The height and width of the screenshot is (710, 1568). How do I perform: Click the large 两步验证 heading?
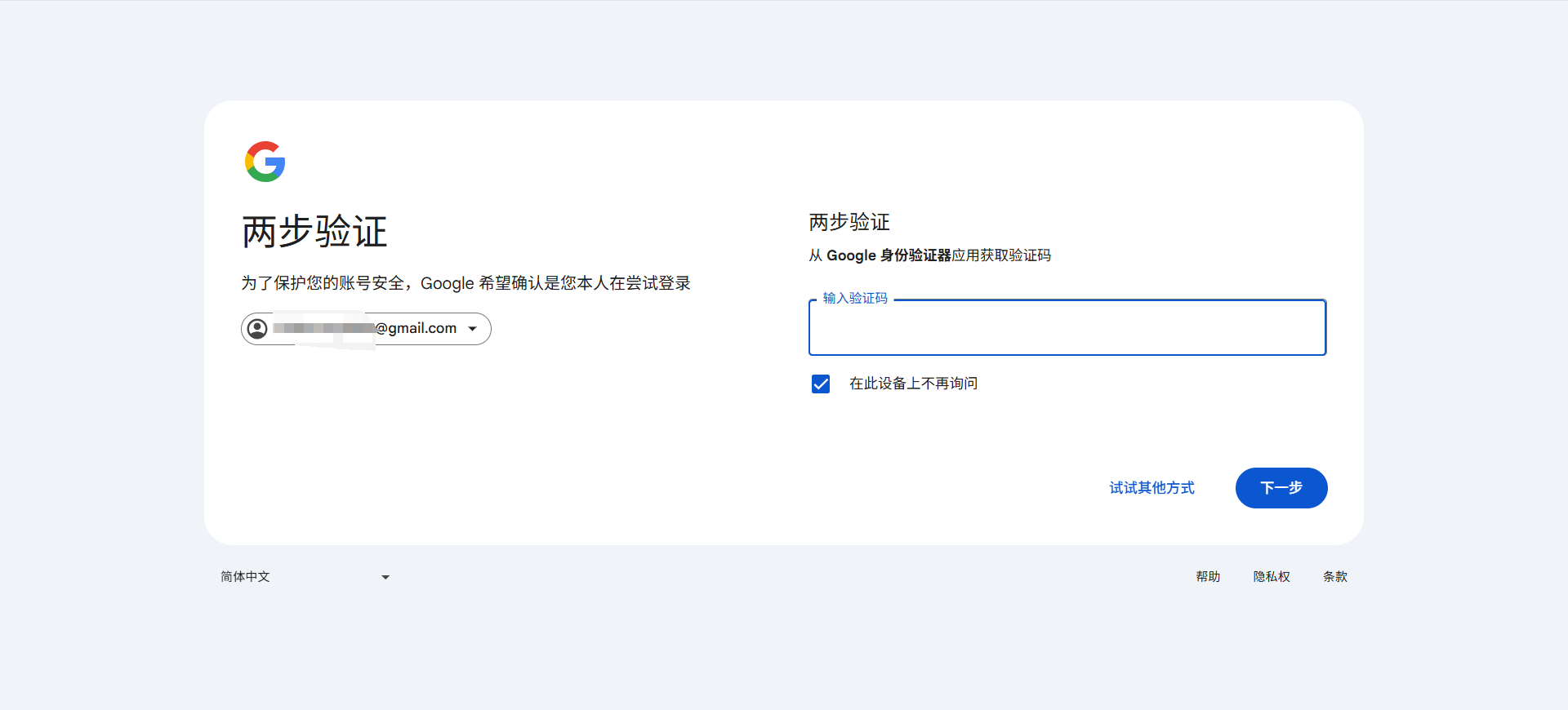pos(314,232)
